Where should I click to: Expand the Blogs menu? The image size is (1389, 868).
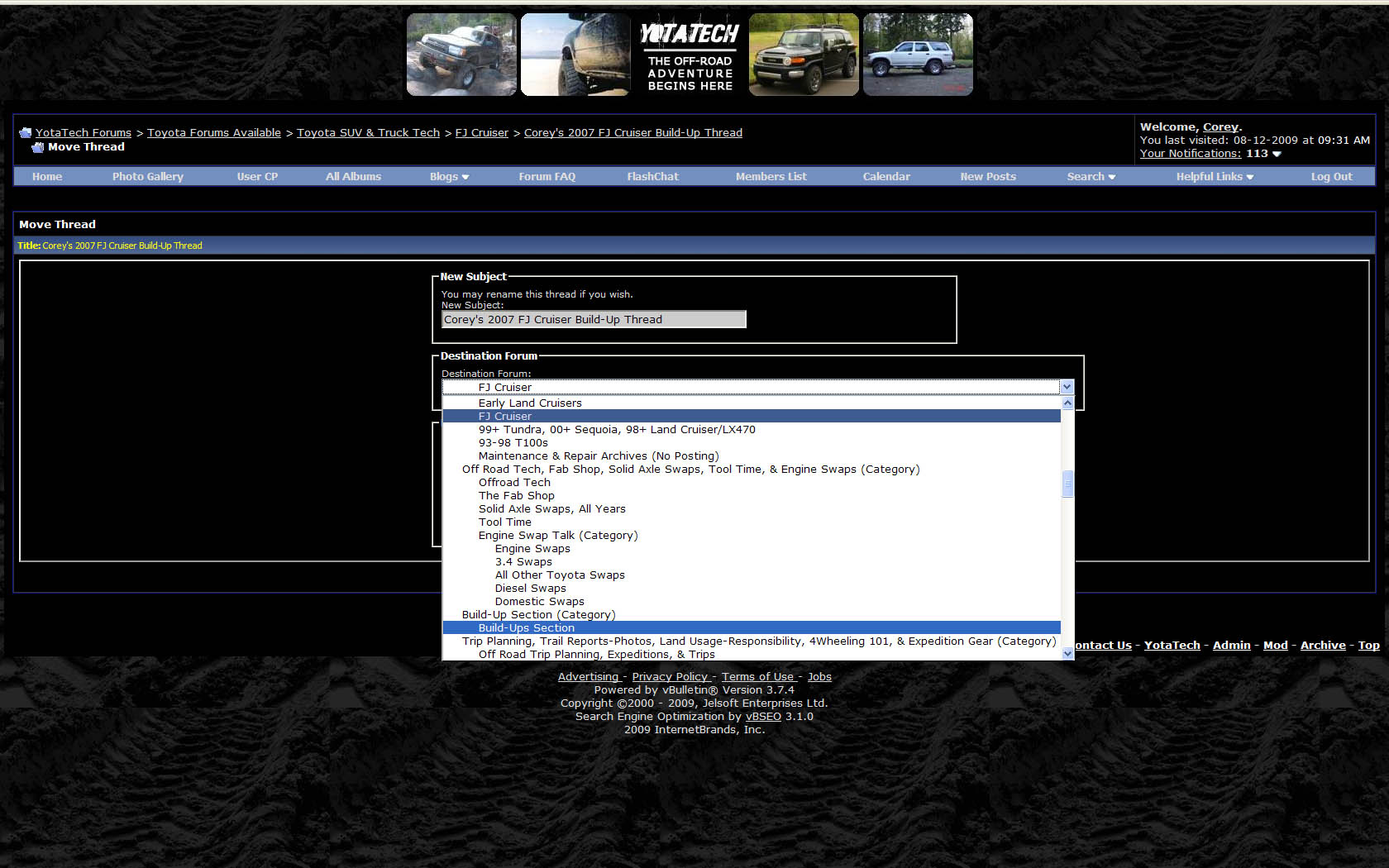tap(449, 177)
